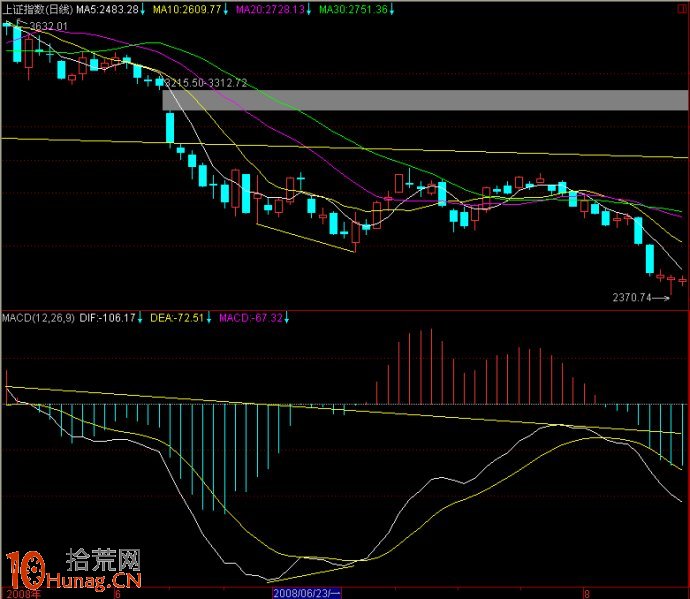Select the MA20:2728.13 indicator label
The height and width of the screenshot is (599, 690).
(x=270, y=9)
